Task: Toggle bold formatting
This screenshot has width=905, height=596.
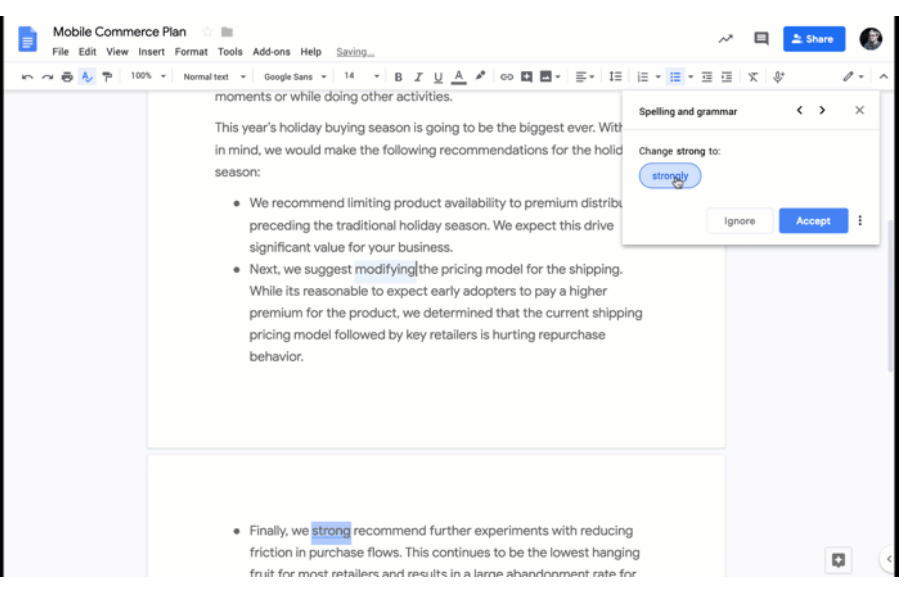Action: point(398,77)
